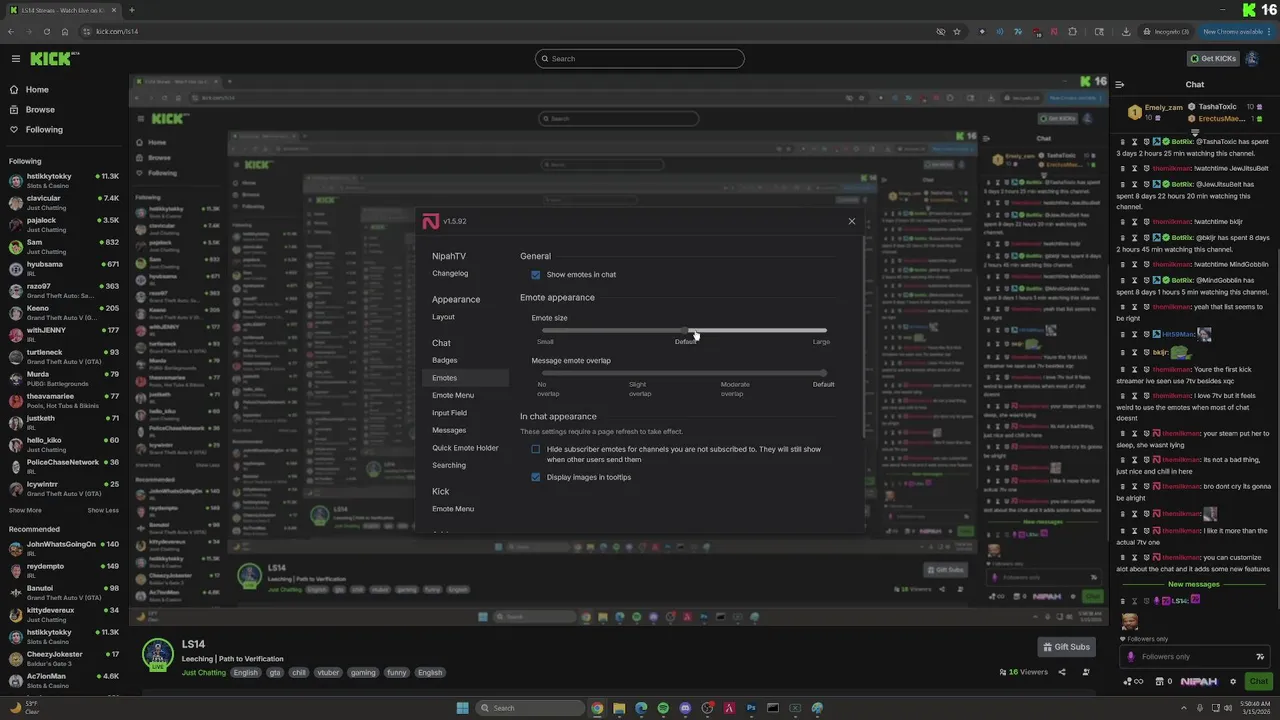Viewport: 1280px width, 720px height.
Task: Open a new browser tab with plus
Action: point(131,10)
